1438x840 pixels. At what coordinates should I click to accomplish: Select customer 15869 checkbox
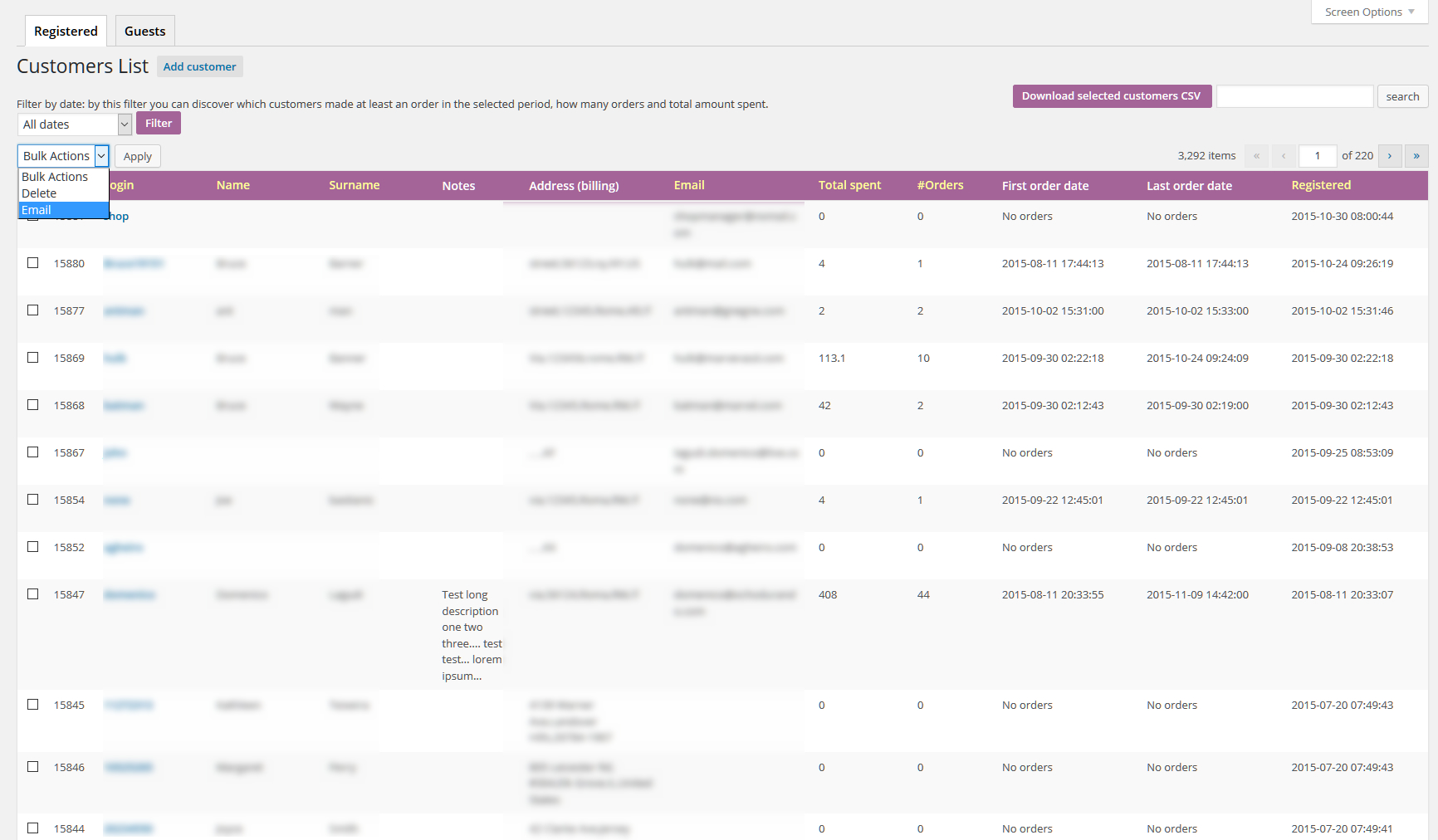tap(33, 358)
